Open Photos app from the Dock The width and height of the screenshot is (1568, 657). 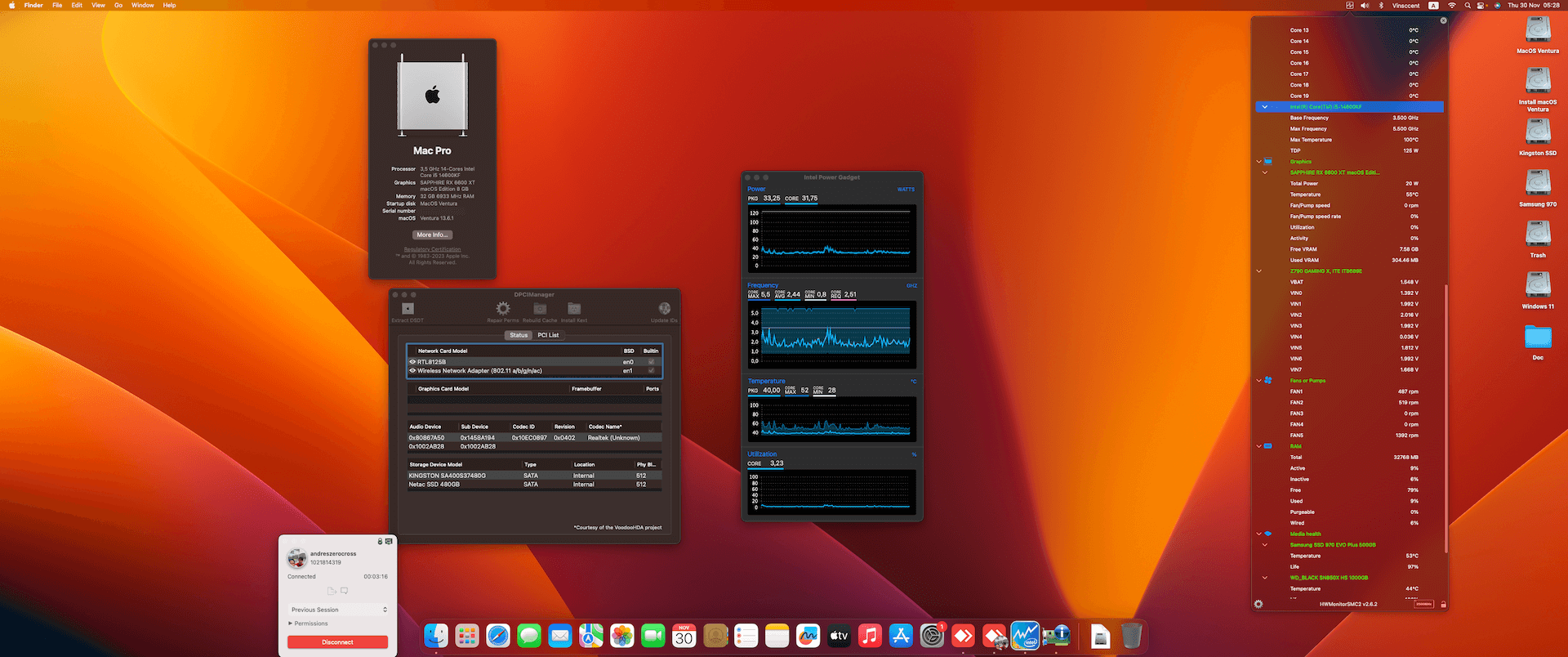click(622, 635)
